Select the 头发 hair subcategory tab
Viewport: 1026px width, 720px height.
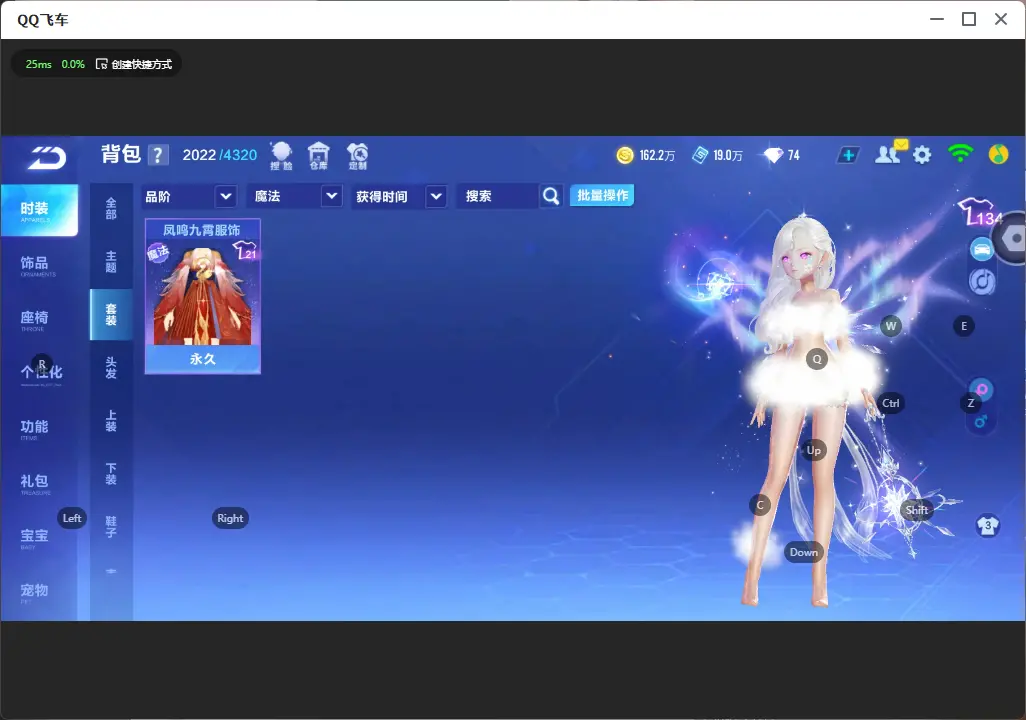point(111,368)
